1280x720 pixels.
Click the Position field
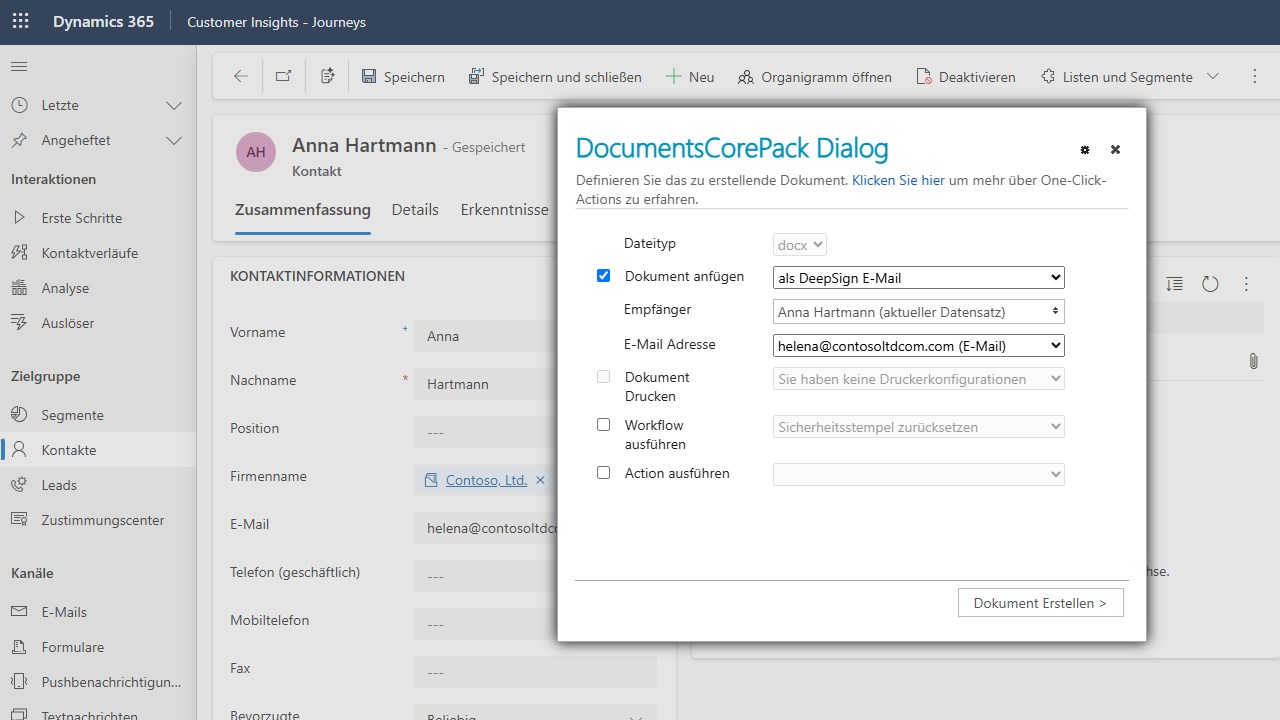tap(486, 432)
